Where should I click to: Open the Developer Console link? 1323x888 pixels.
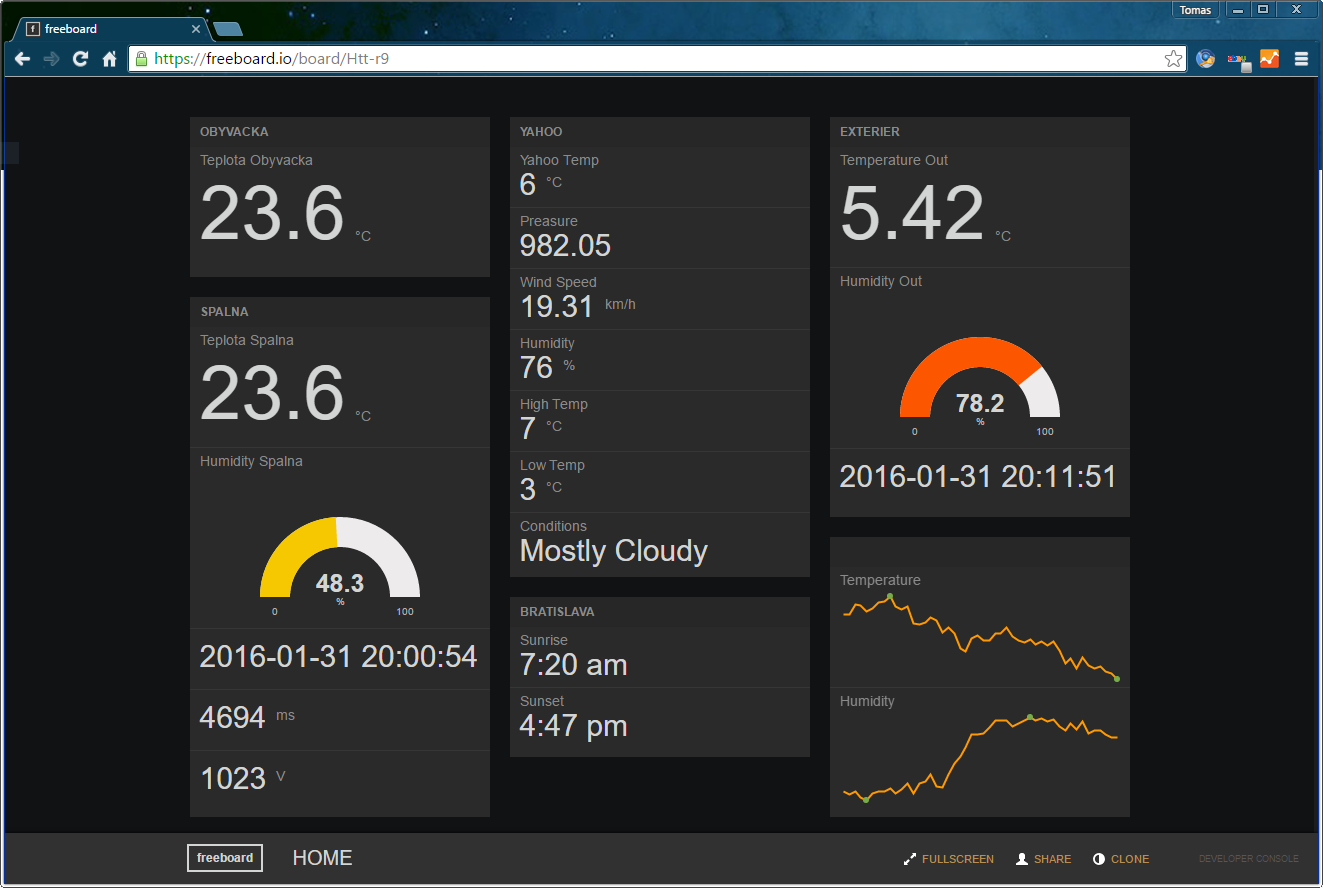[1248, 859]
